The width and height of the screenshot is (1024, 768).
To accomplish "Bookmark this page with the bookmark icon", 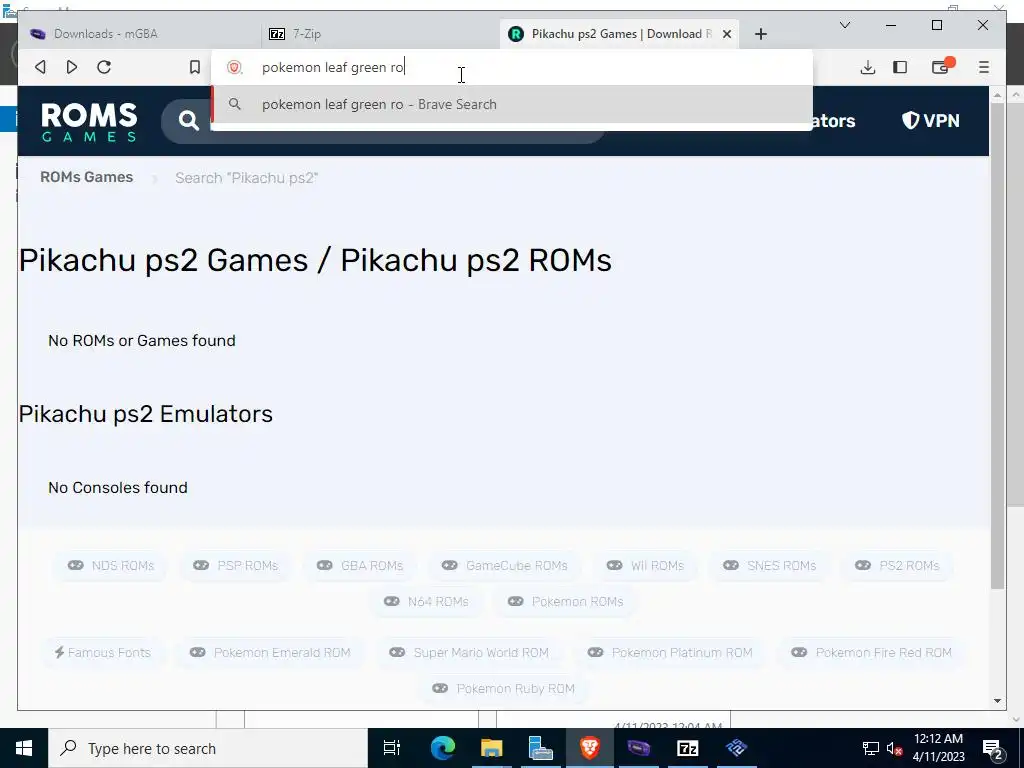I will [x=195, y=67].
